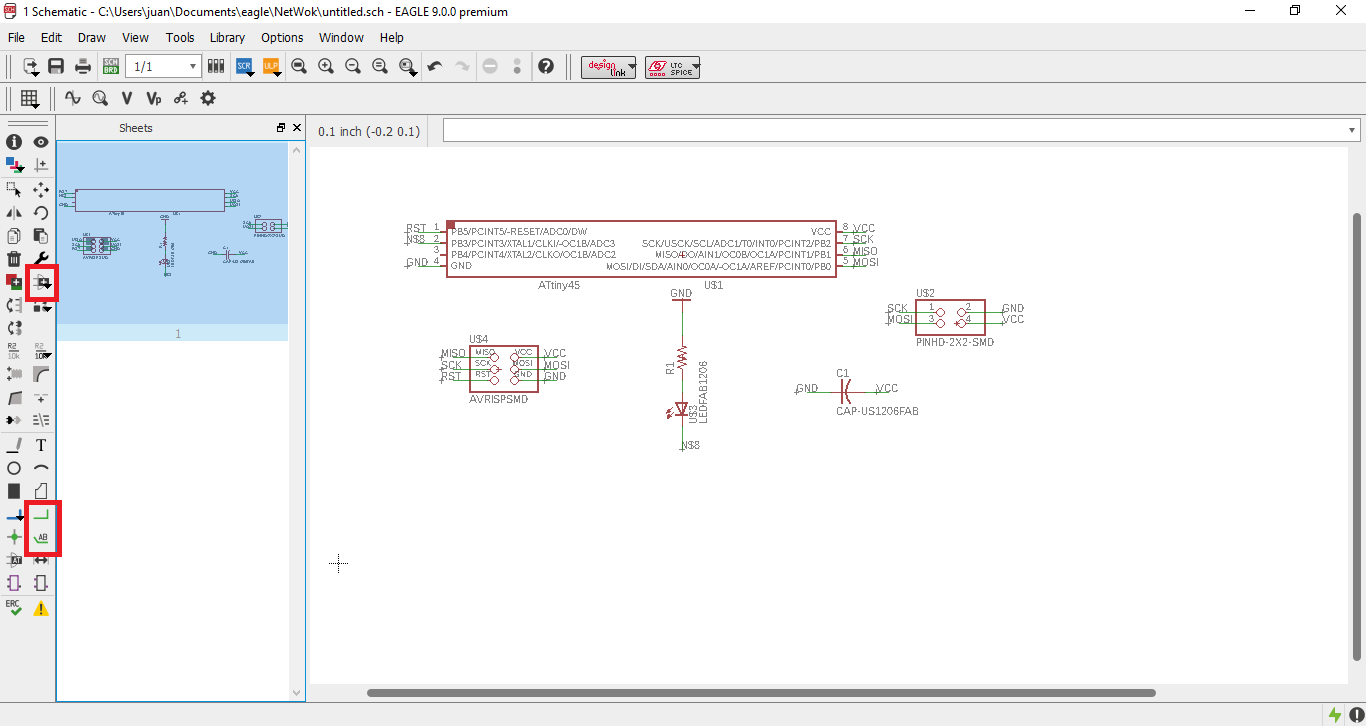Select the Copy tool
This screenshot has width=1366, height=726.
(14, 237)
